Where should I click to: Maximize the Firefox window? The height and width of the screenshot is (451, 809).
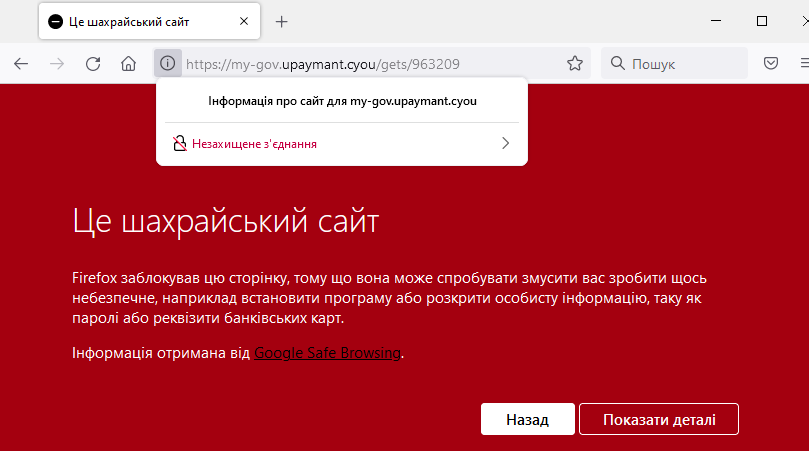762,21
